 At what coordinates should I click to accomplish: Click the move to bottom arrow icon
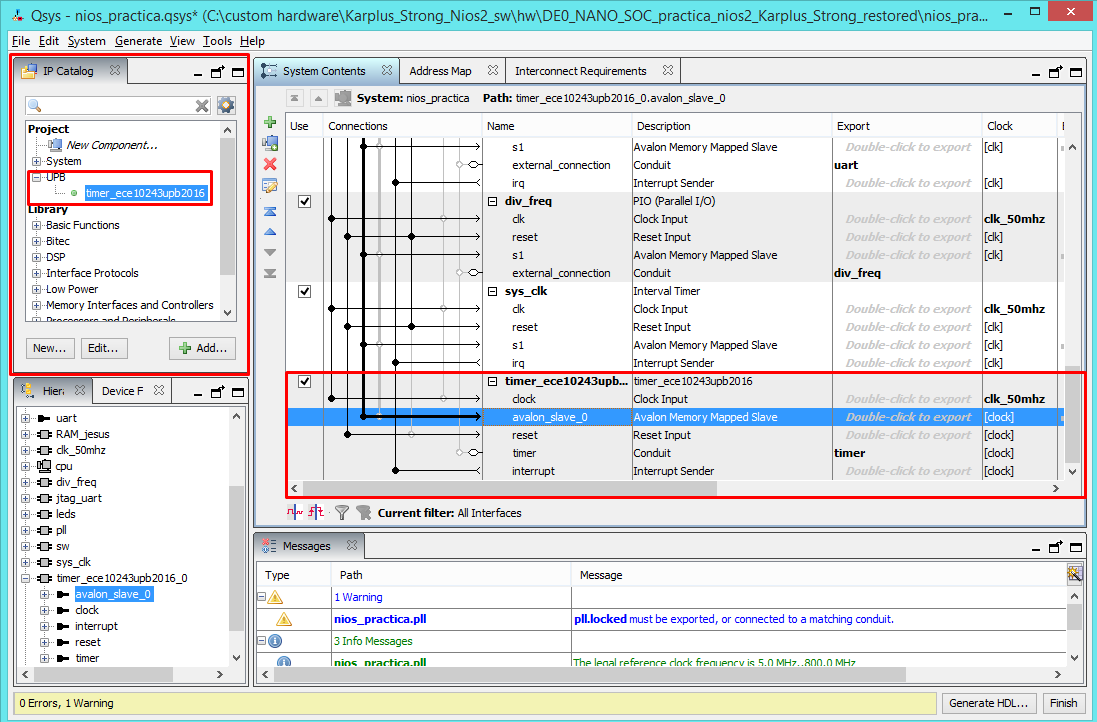[270, 273]
